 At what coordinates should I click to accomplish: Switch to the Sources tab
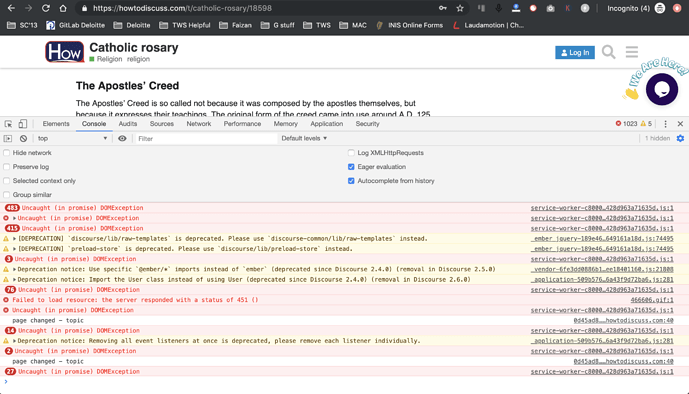coord(162,124)
